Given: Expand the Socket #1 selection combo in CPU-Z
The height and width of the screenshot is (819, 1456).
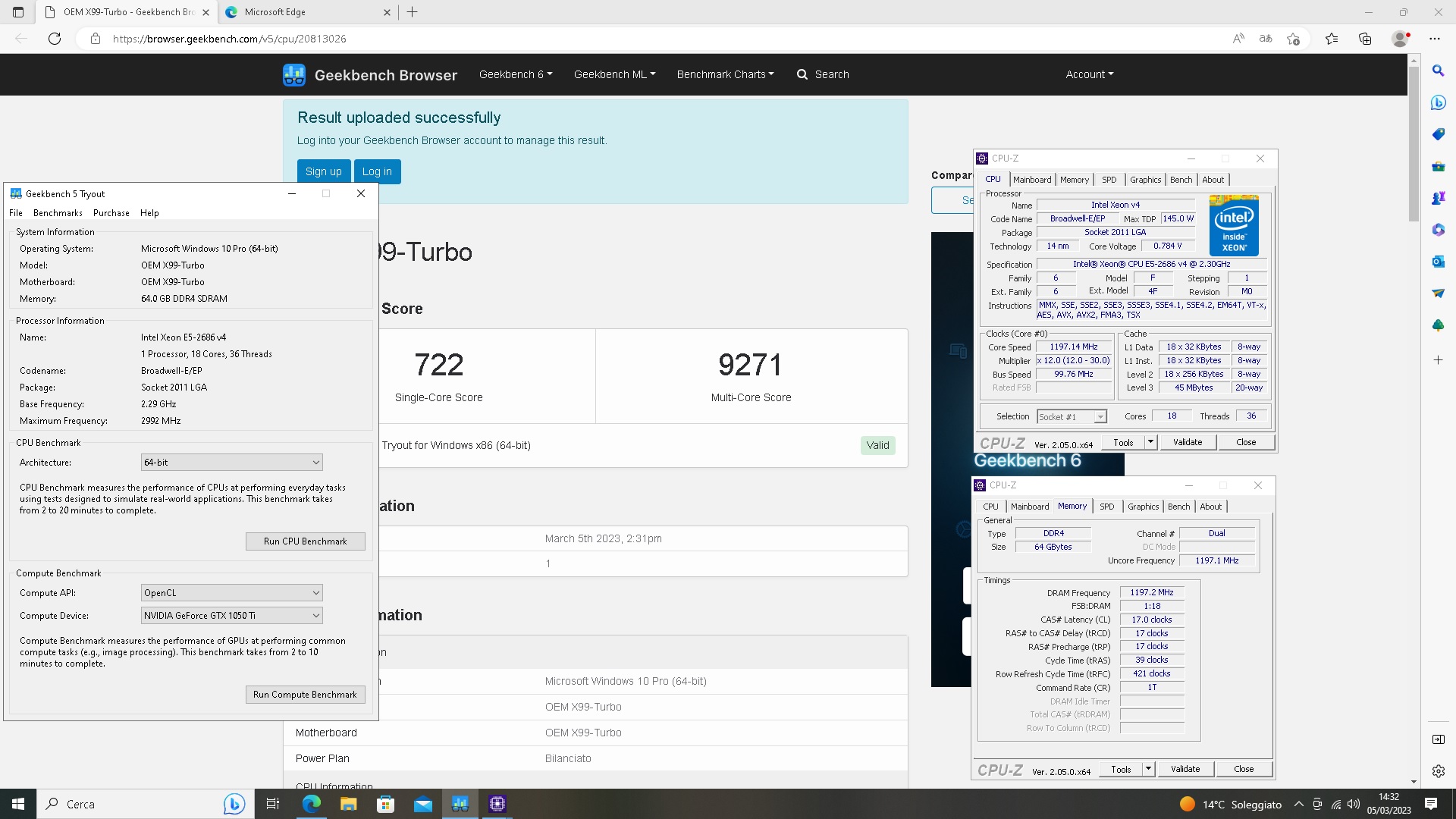Looking at the screenshot, I should tap(1072, 416).
